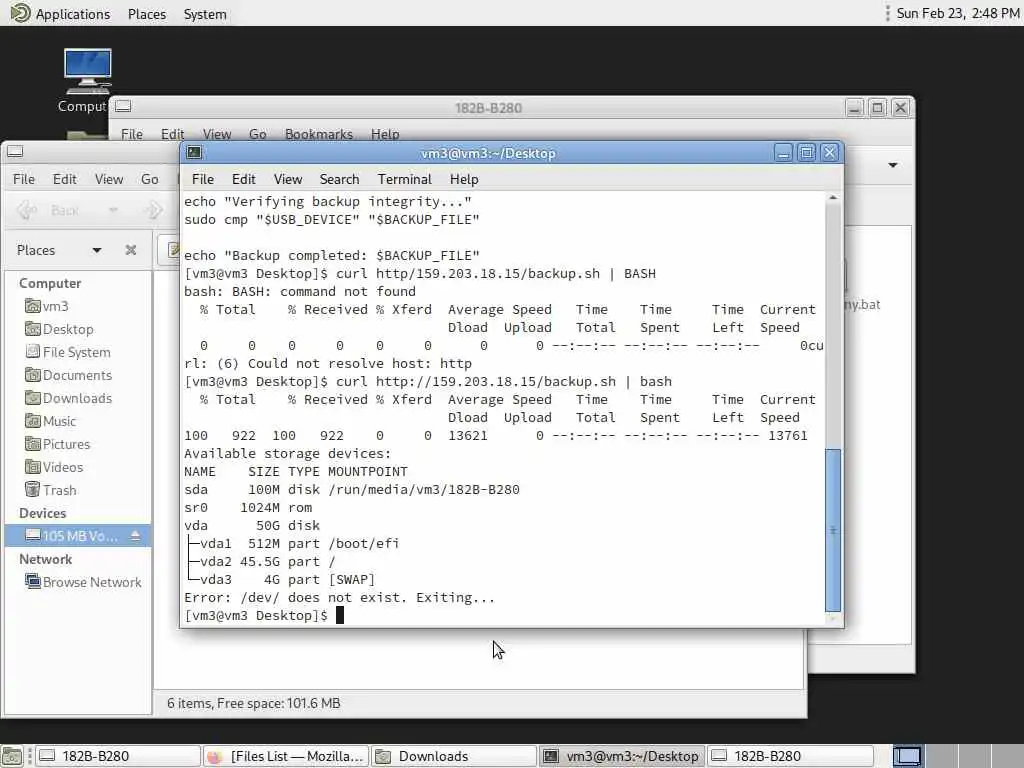The width and height of the screenshot is (1024, 768).
Task: Open Videos folder in the sidebar
Action: tap(54, 467)
